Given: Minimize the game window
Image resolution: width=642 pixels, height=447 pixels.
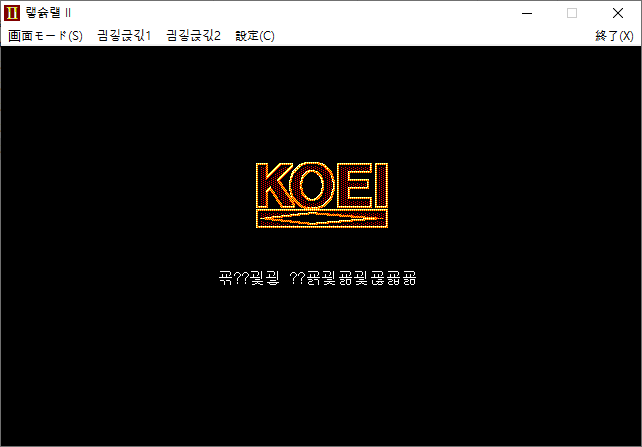Looking at the screenshot, I should pos(527,13).
